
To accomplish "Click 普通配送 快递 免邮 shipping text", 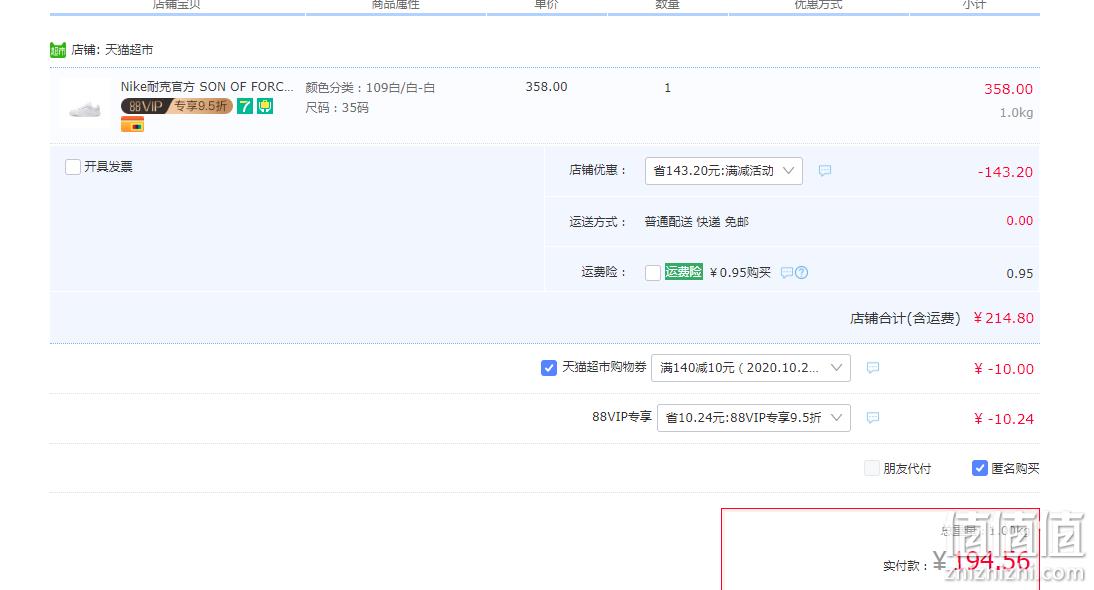I will (x=696, y=222).
